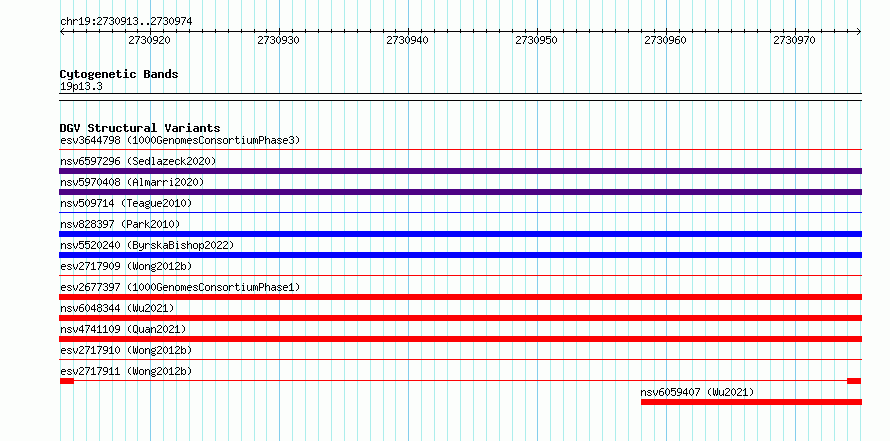The image size is (890, 441).
Task: Open variant esv2717910 (Wong2012b) label
Action: (x=126, y=350)
